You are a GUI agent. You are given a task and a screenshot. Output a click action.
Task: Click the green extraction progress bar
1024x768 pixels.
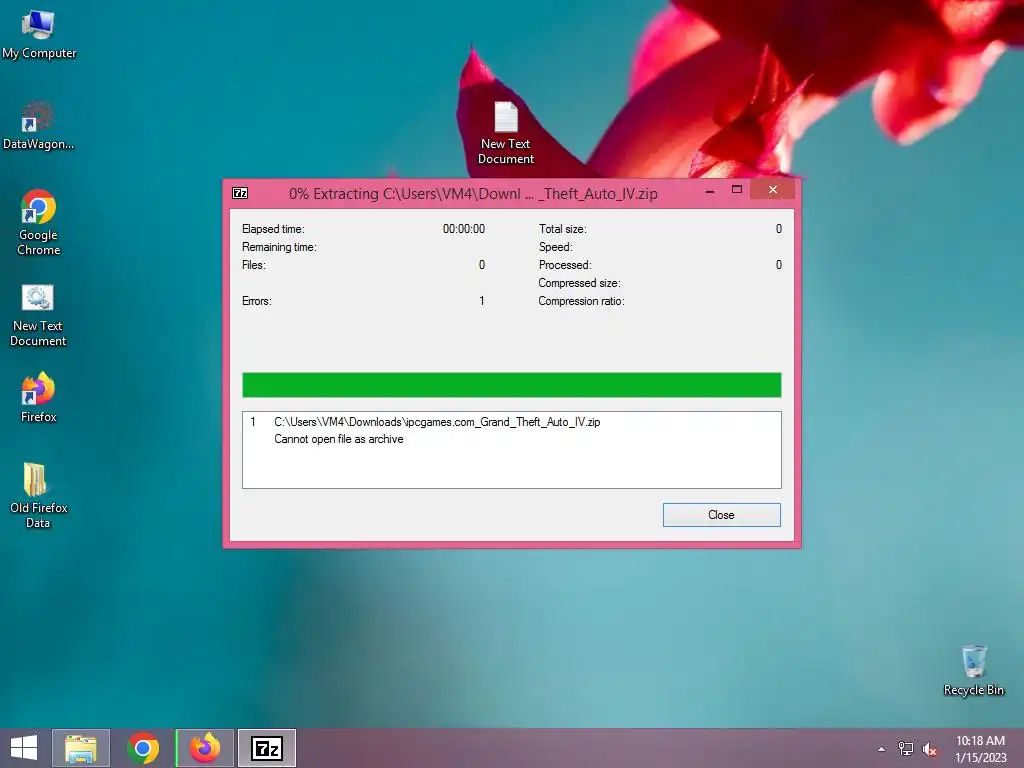click(511, 385)
